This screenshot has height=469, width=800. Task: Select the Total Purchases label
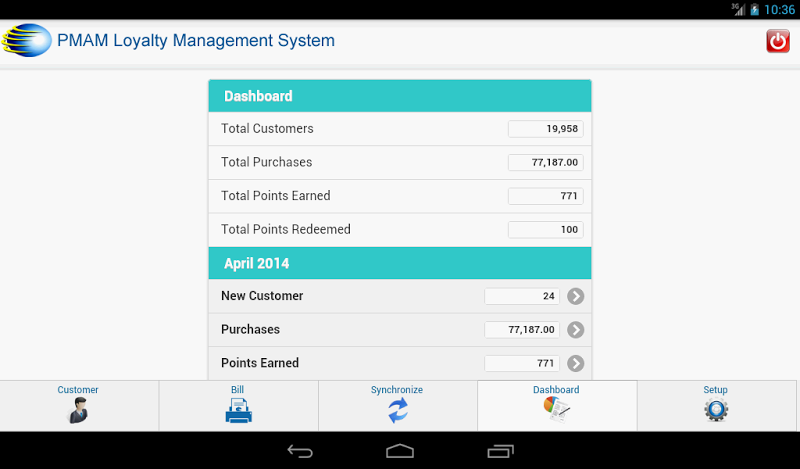(266, 162)
